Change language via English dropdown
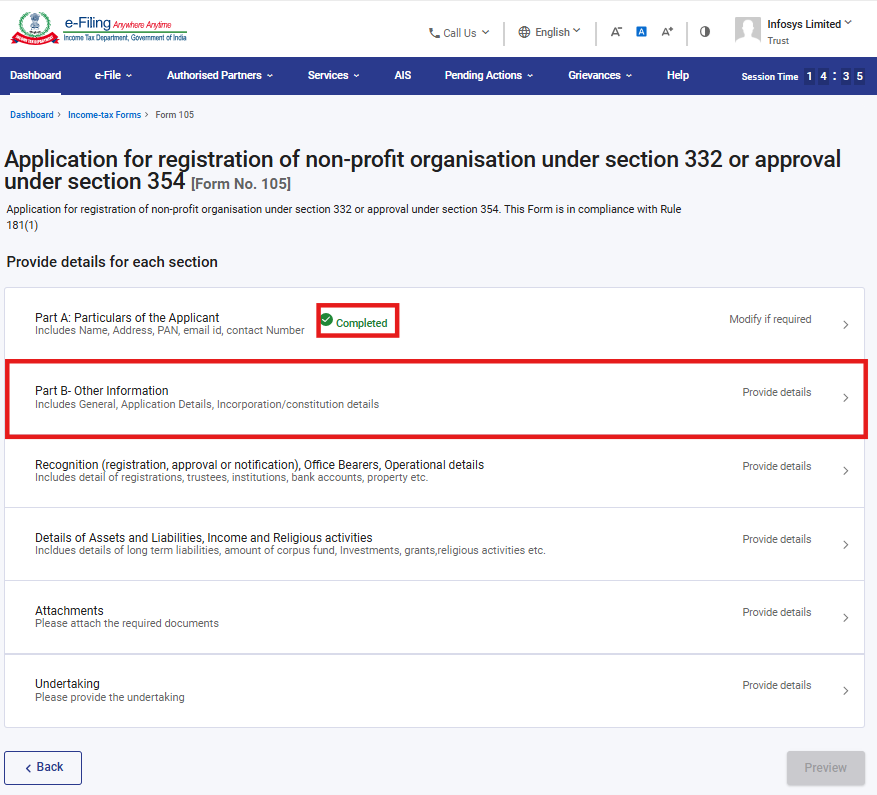877x795 pixels. (549, 32)
